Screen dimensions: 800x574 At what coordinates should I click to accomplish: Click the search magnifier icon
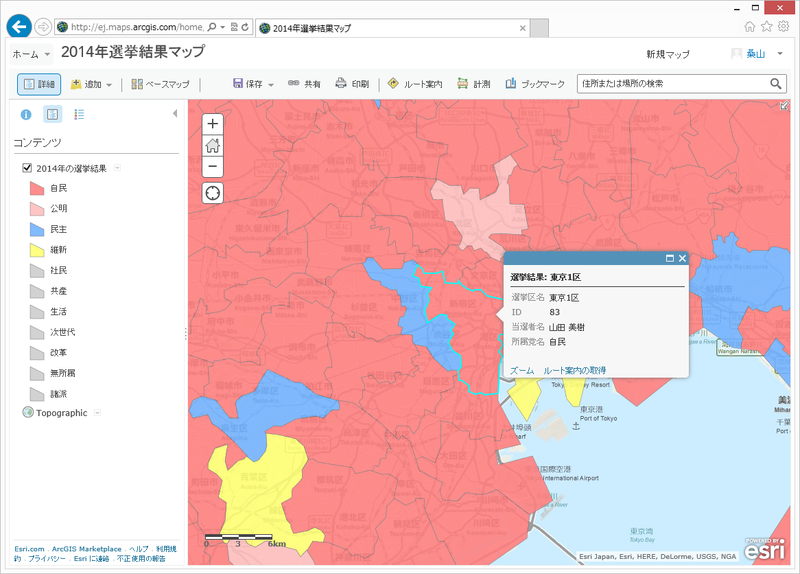coord(775,84)
